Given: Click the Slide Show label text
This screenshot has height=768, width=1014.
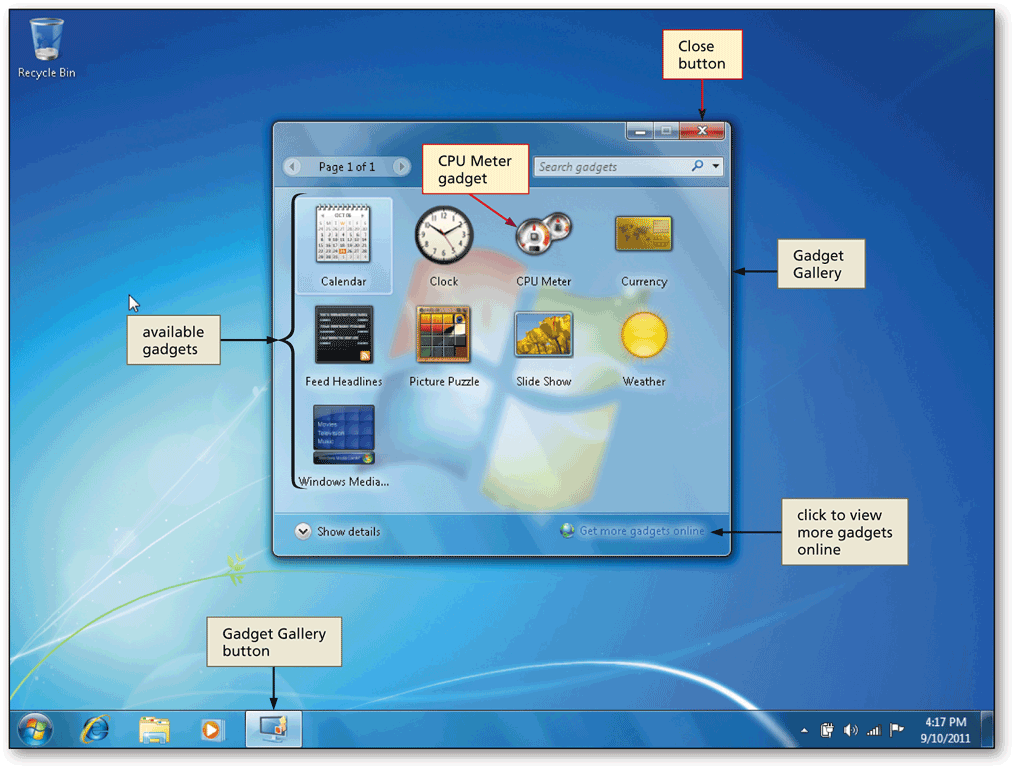Looking at the screenshot, I should [x=544, y=381].
